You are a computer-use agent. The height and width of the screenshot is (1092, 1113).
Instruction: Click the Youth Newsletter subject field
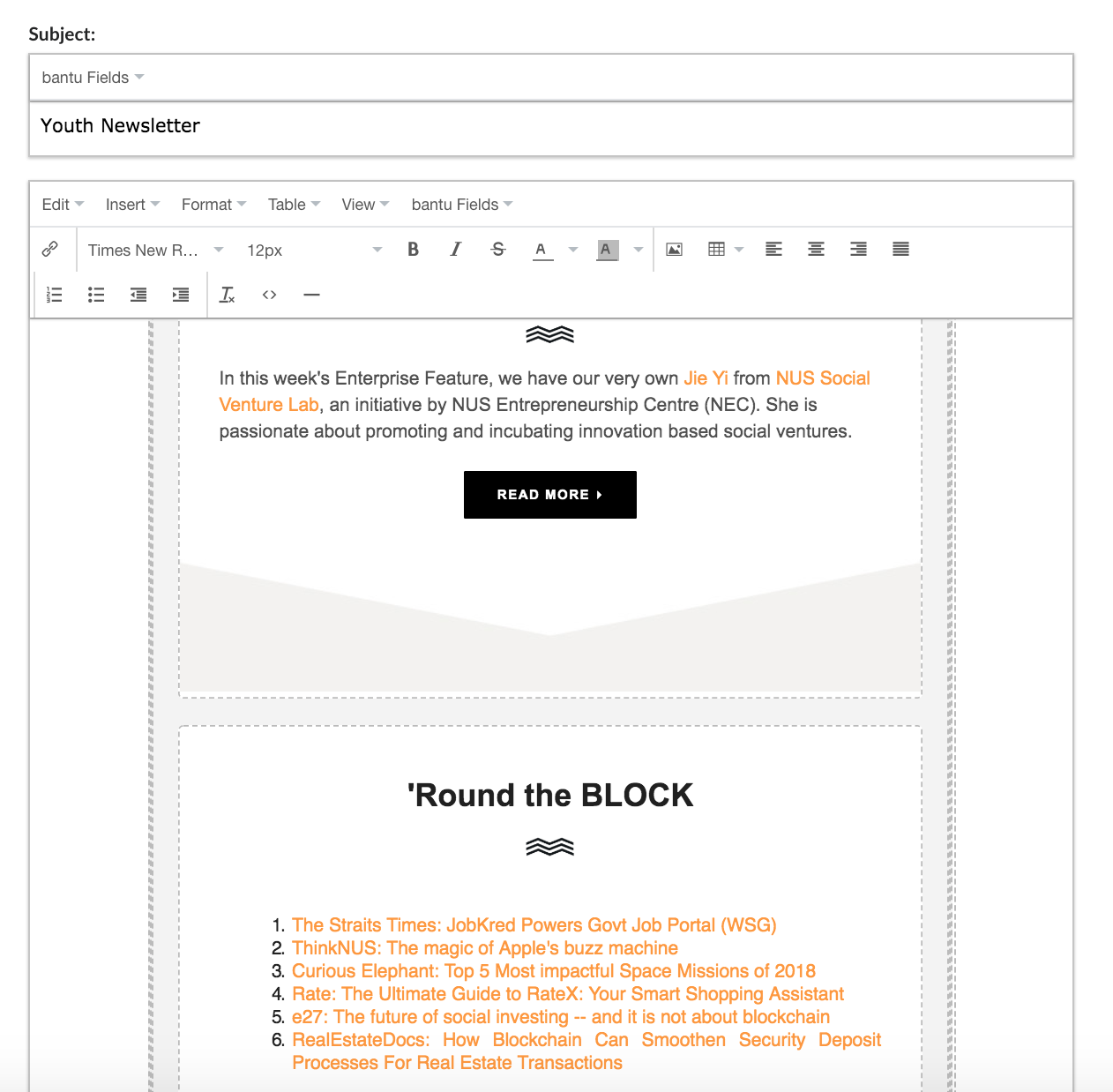pos(551,129)
